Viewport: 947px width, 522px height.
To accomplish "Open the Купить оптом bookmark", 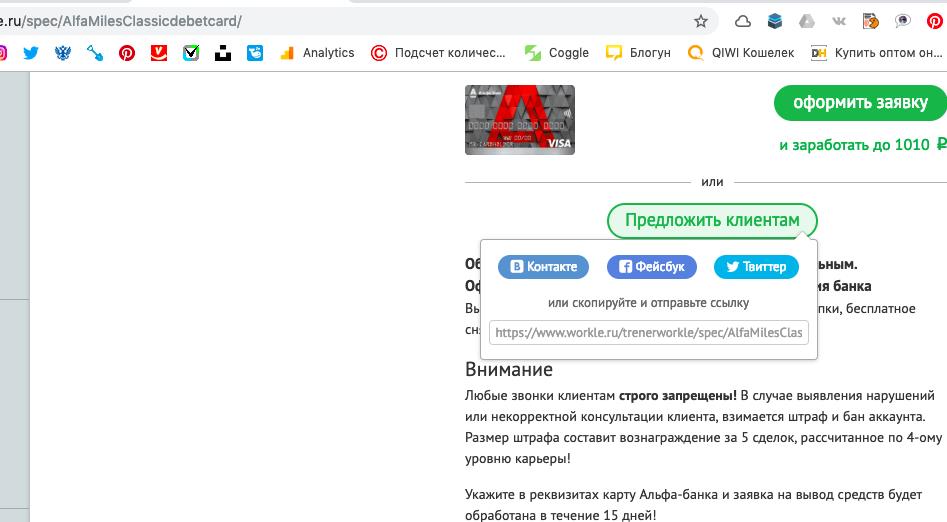I will point(877,53).
